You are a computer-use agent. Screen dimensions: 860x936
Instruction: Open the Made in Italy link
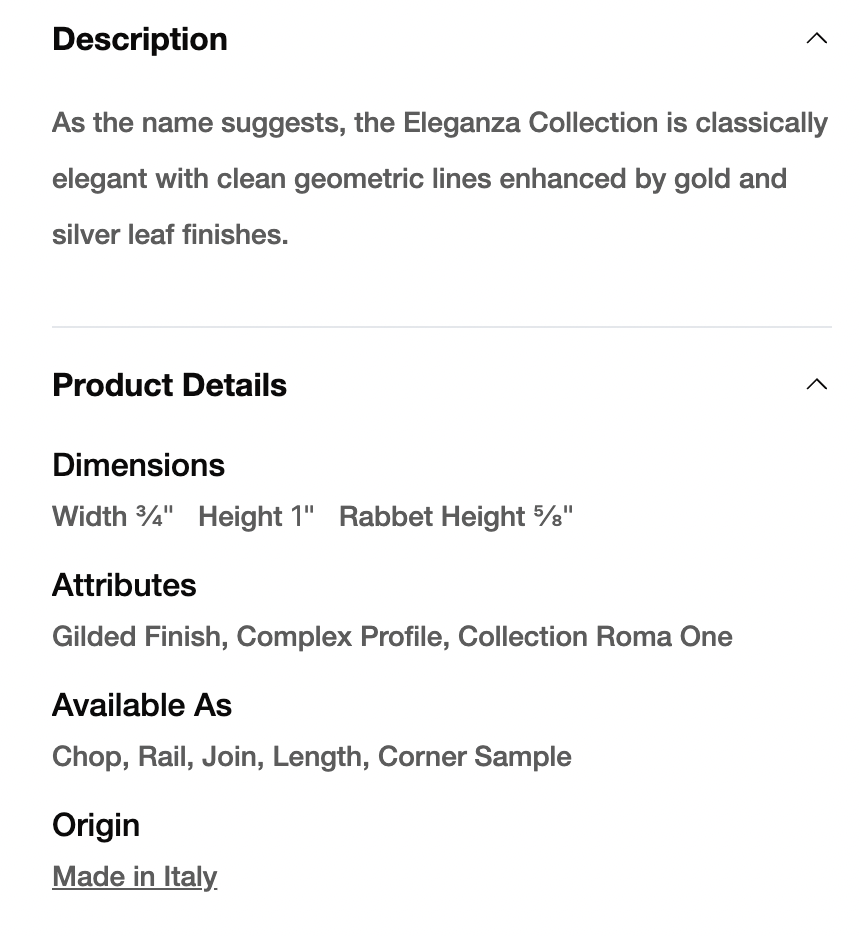134,877
